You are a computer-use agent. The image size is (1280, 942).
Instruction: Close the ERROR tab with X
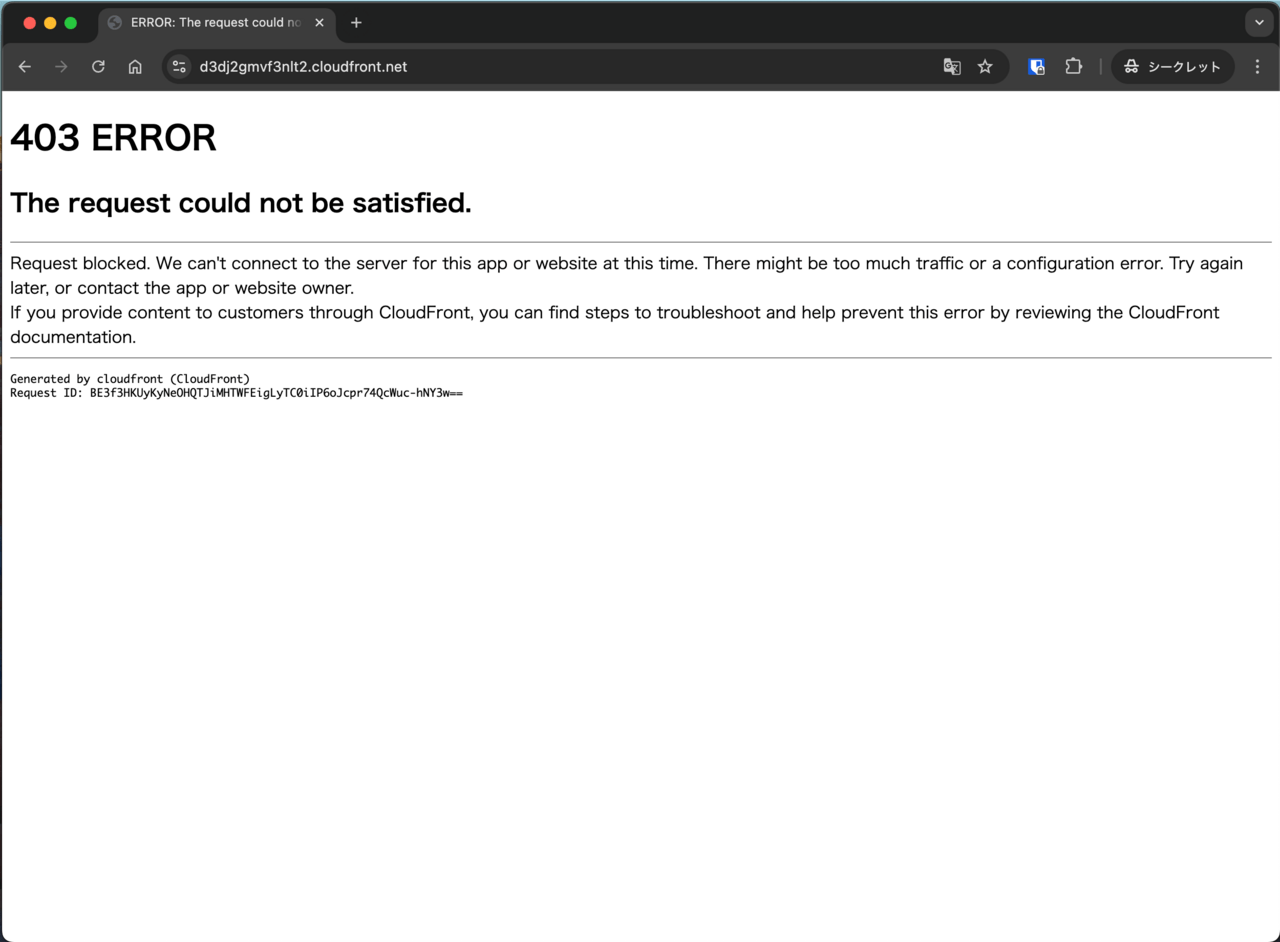click(x=318, y=23)
